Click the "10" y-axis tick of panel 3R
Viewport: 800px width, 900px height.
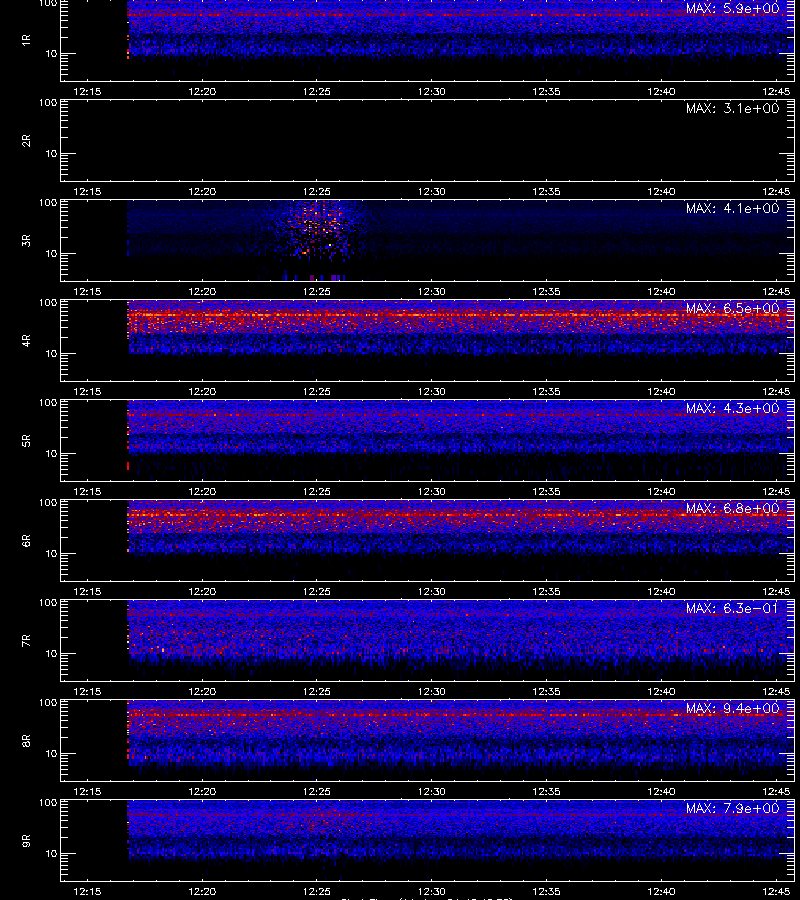(x=52, y=254)
